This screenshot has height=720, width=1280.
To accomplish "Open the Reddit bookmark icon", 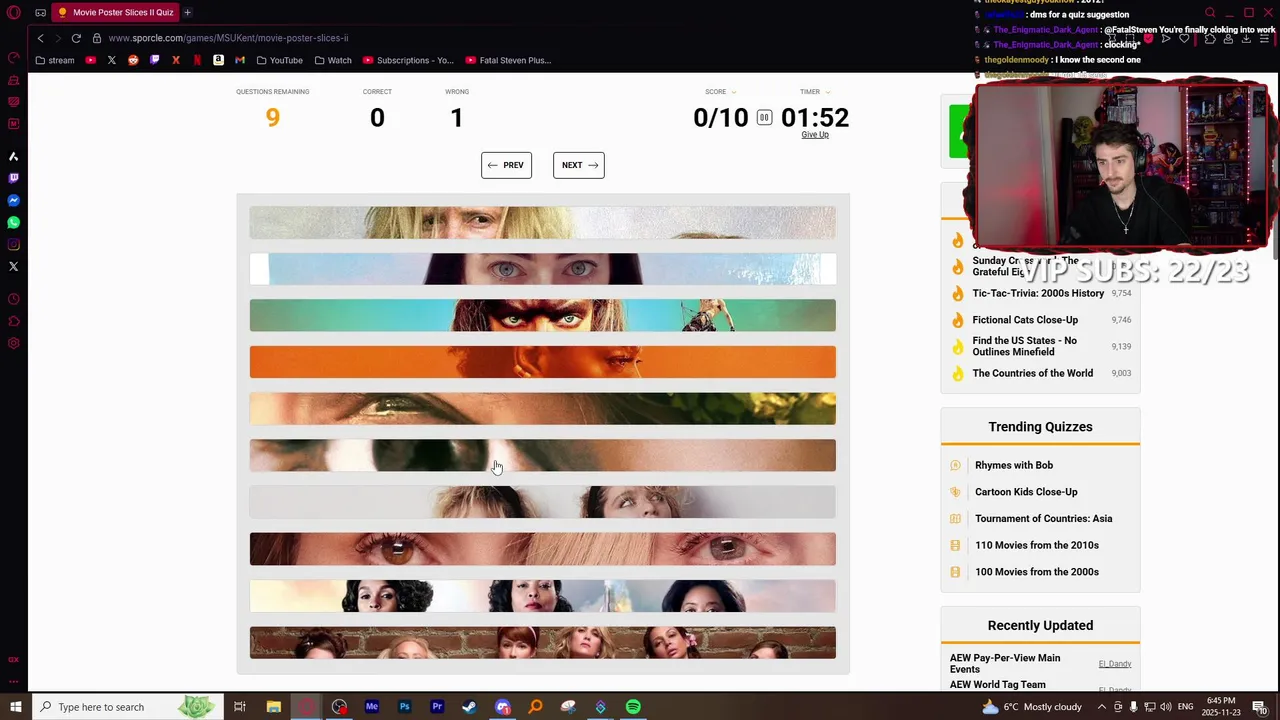I will coord(133,60).
